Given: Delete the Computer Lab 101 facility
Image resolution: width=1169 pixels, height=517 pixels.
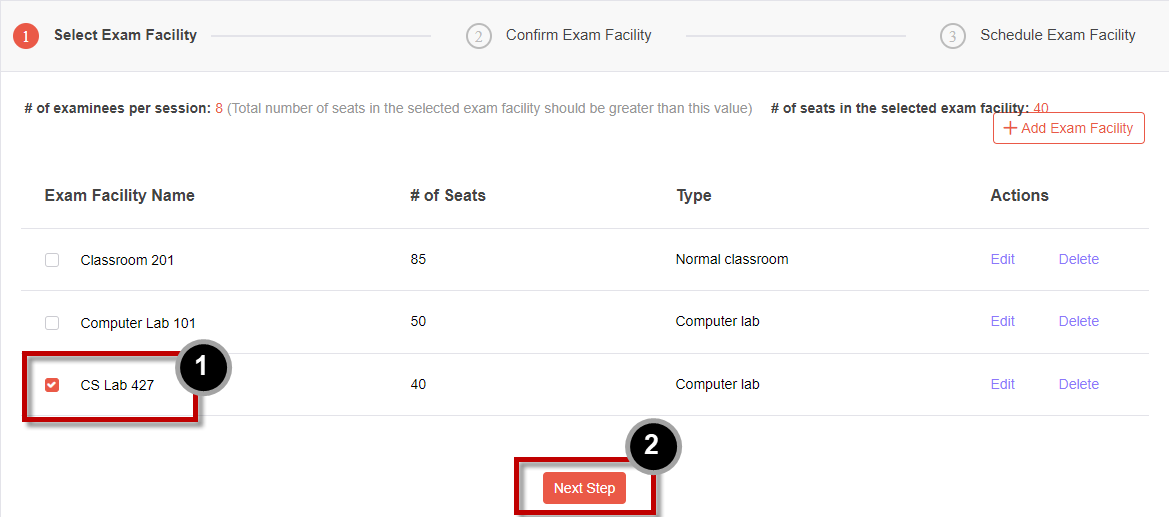Looking at the screenshot, I should 1079,322.
